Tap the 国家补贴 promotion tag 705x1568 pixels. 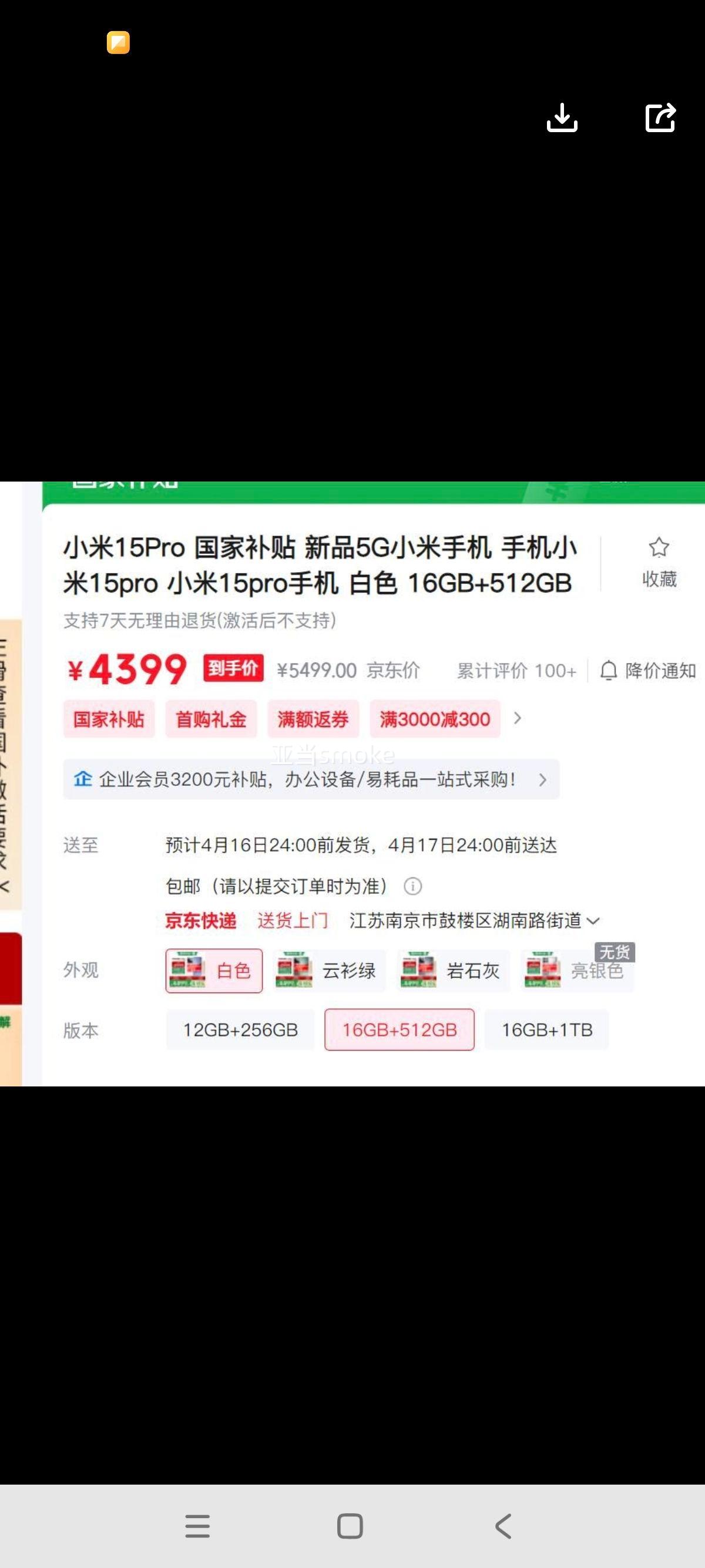click(109, 719)
